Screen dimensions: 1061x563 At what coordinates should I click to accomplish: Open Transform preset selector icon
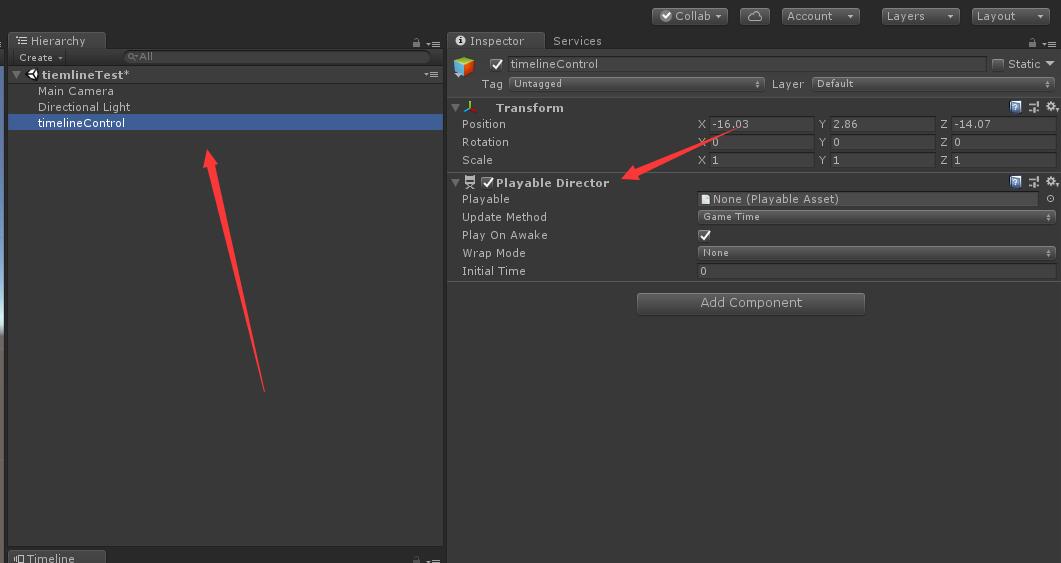point(1033,107)
